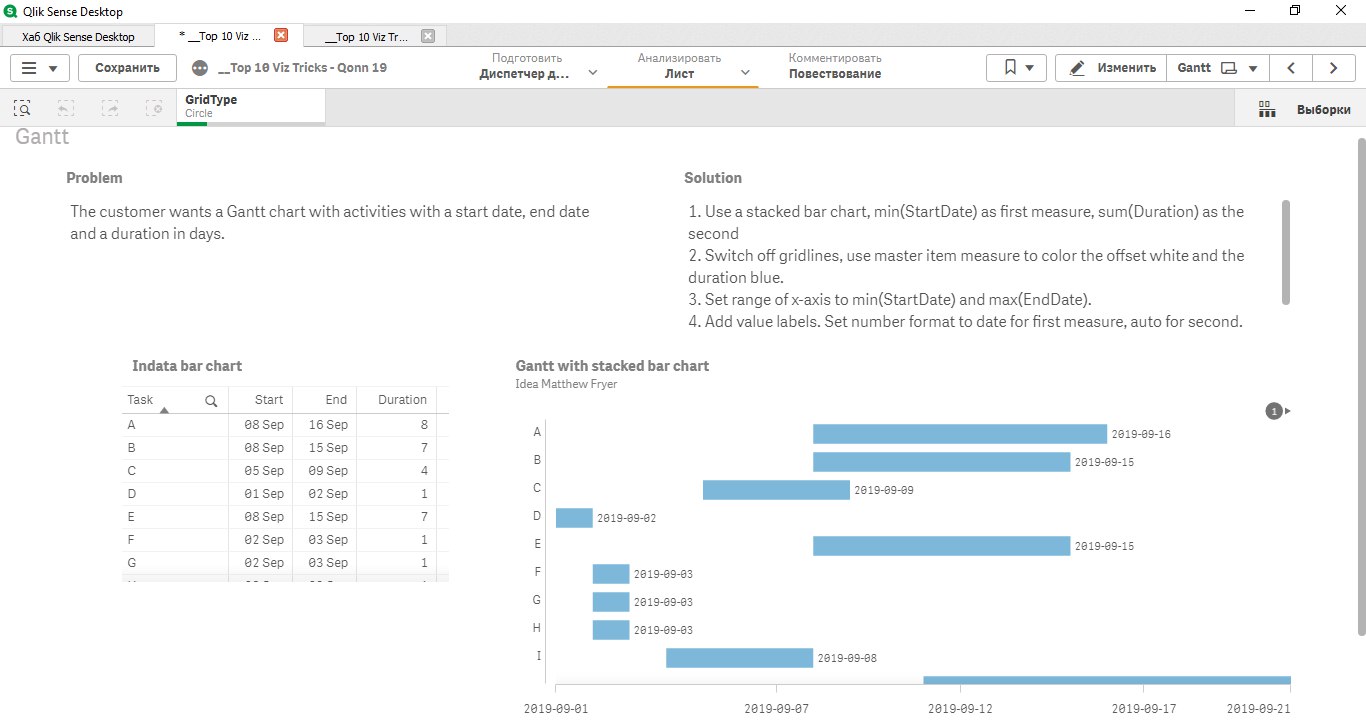Click the Gantt with stacked bar chart title
1366x728 pixels.
[x=612, y=366]
